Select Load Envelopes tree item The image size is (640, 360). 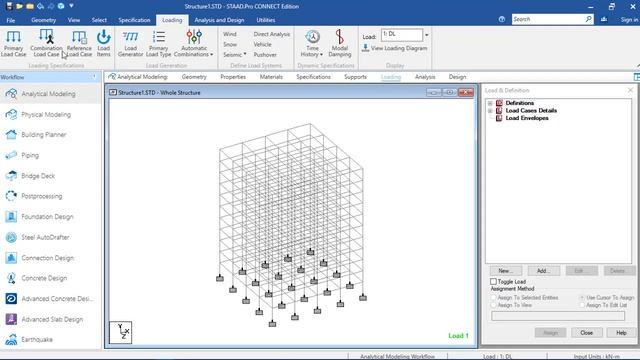[x=527, y=118]
